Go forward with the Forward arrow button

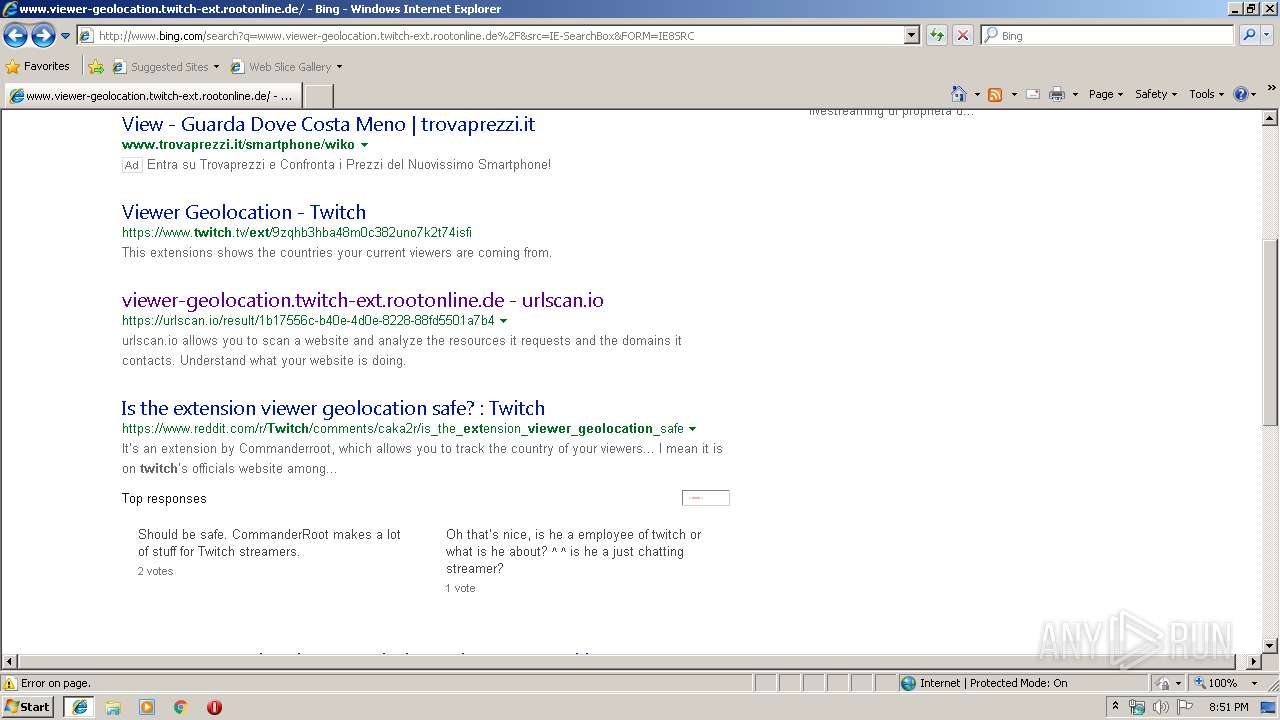(43, 36)
